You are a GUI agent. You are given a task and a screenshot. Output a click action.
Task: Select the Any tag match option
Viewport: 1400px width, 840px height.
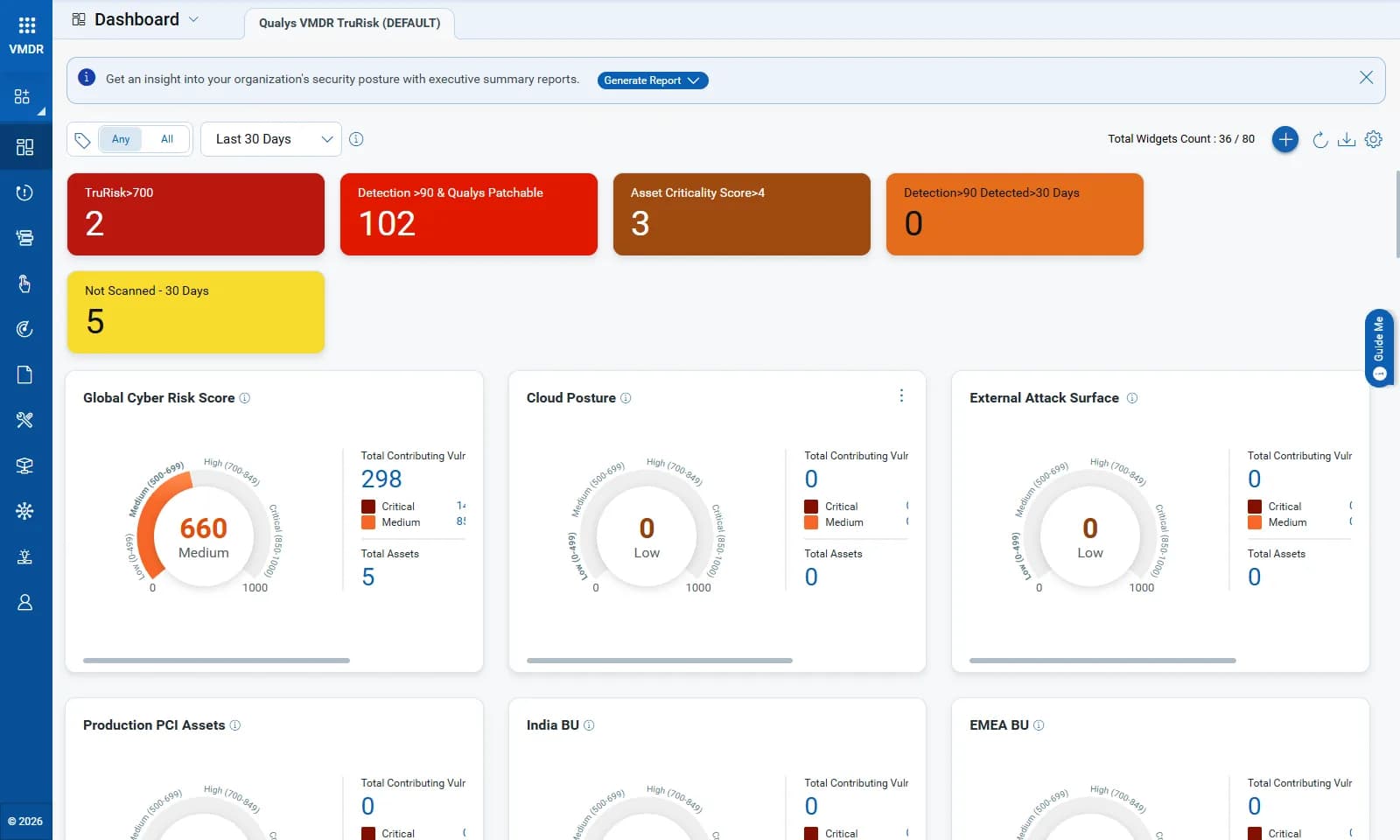point(121,139)
